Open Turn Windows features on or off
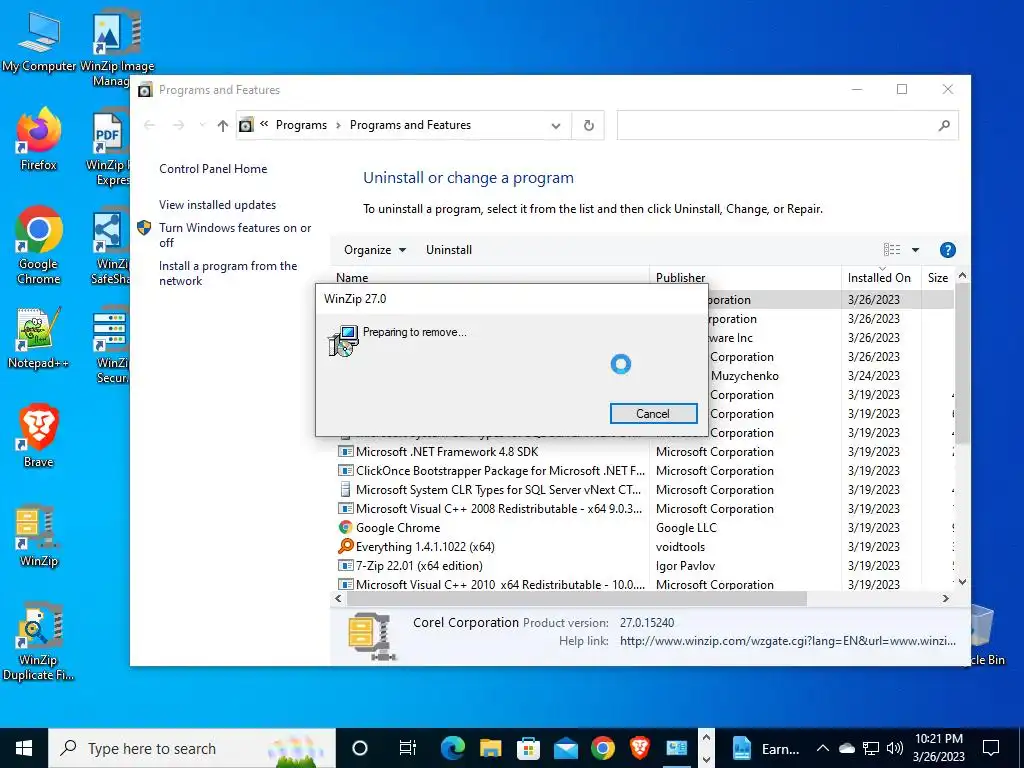This screenshot has height=768, width=1024. pos(235,235)
